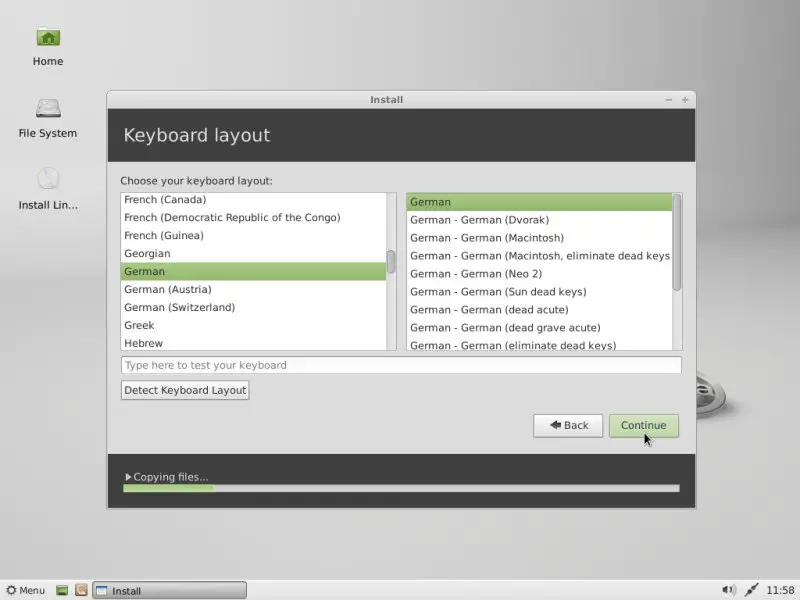
Task: Open the Install Linux Mint desktop icon
Action: pyautogui.click(x=48, y=189)
